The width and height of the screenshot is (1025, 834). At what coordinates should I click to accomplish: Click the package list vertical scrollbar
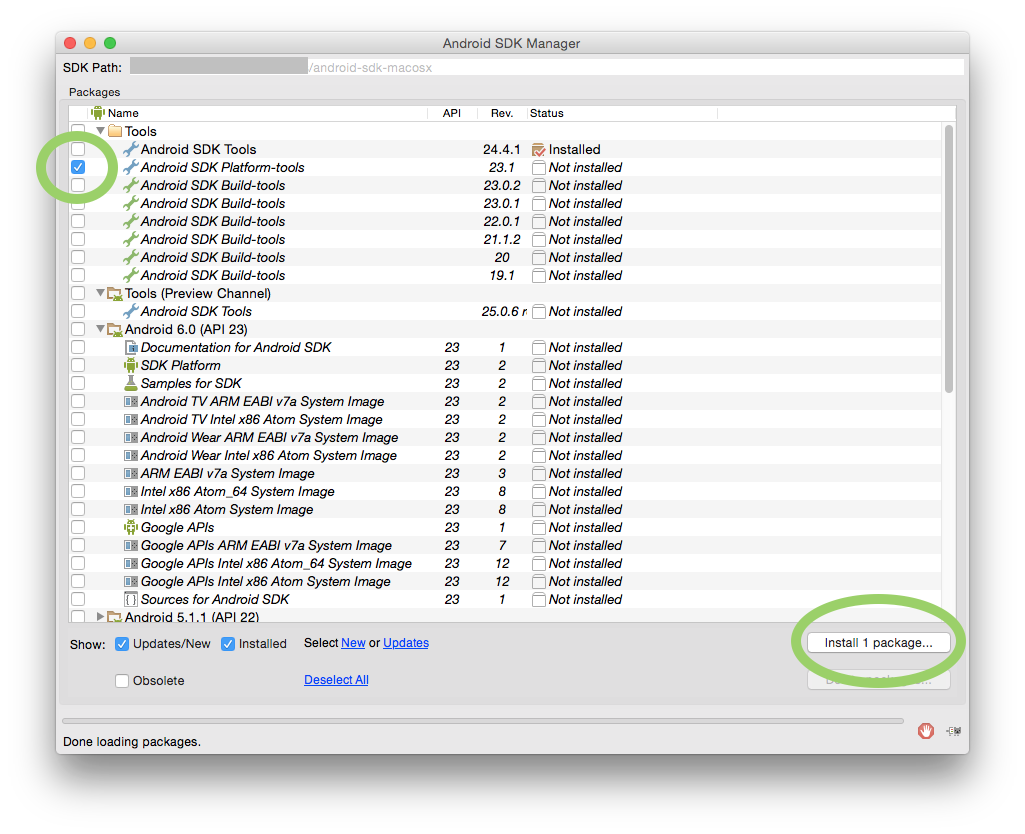pos(949,259)
